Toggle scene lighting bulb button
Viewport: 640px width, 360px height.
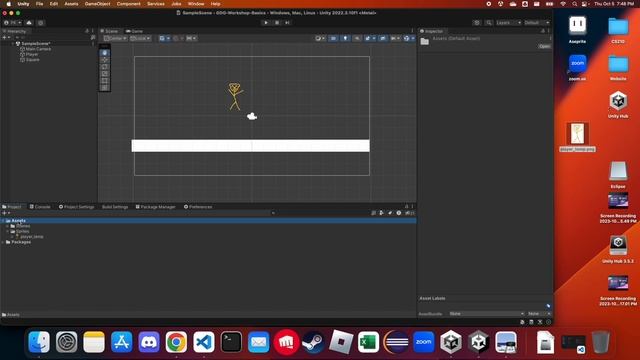[x=345, y=38]
